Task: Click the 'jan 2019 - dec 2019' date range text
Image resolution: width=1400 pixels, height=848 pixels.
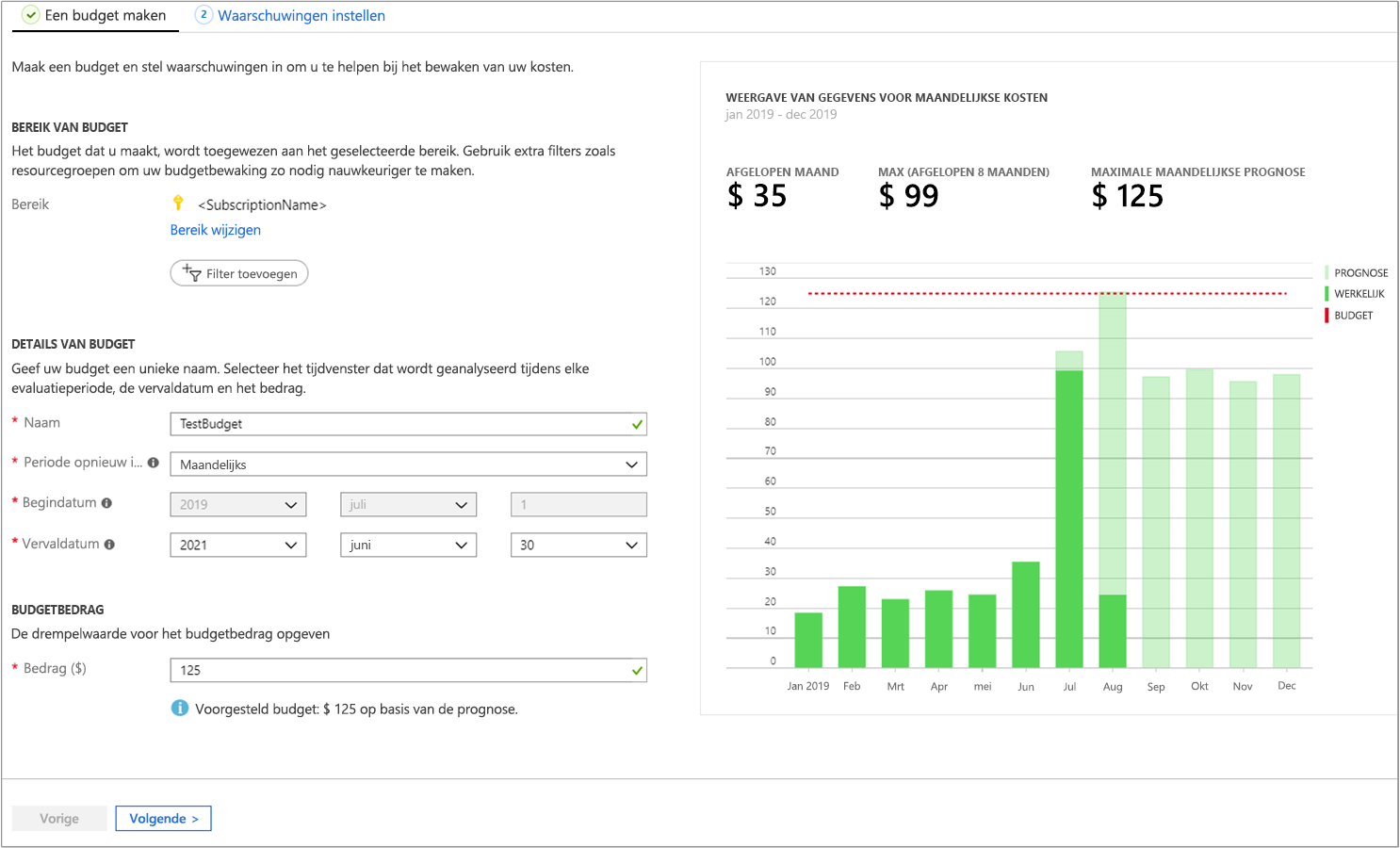Action: [x=781, y=114]
